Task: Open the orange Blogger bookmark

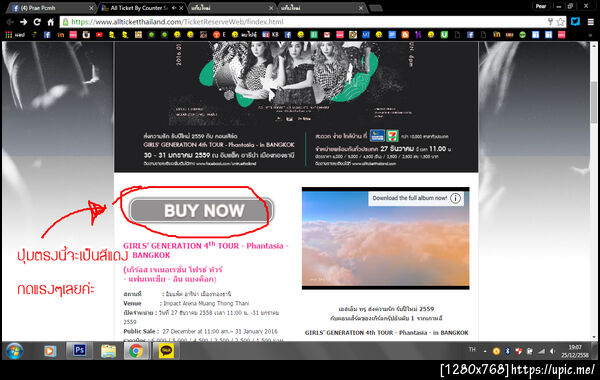Action: [x=405, y=35]
